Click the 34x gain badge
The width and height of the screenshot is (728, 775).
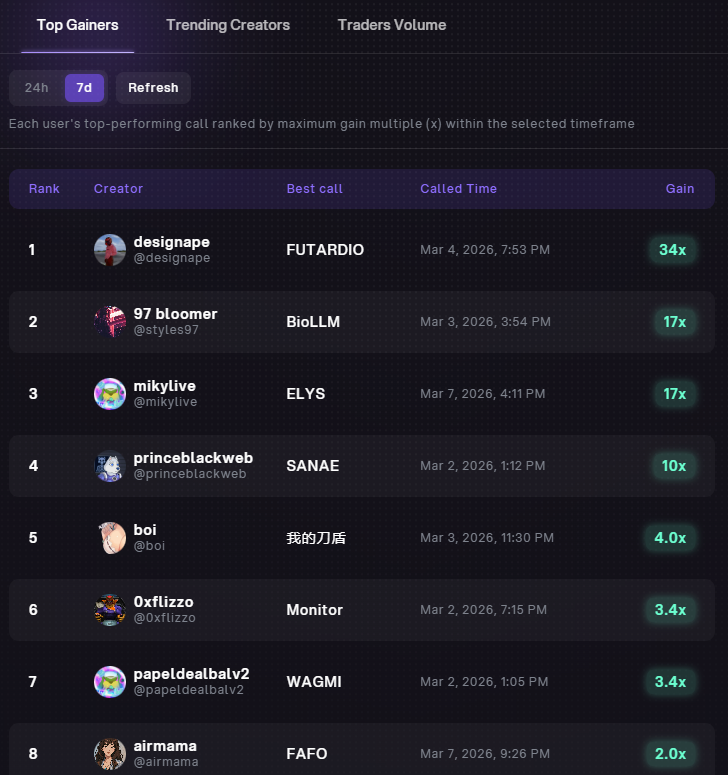672,250
